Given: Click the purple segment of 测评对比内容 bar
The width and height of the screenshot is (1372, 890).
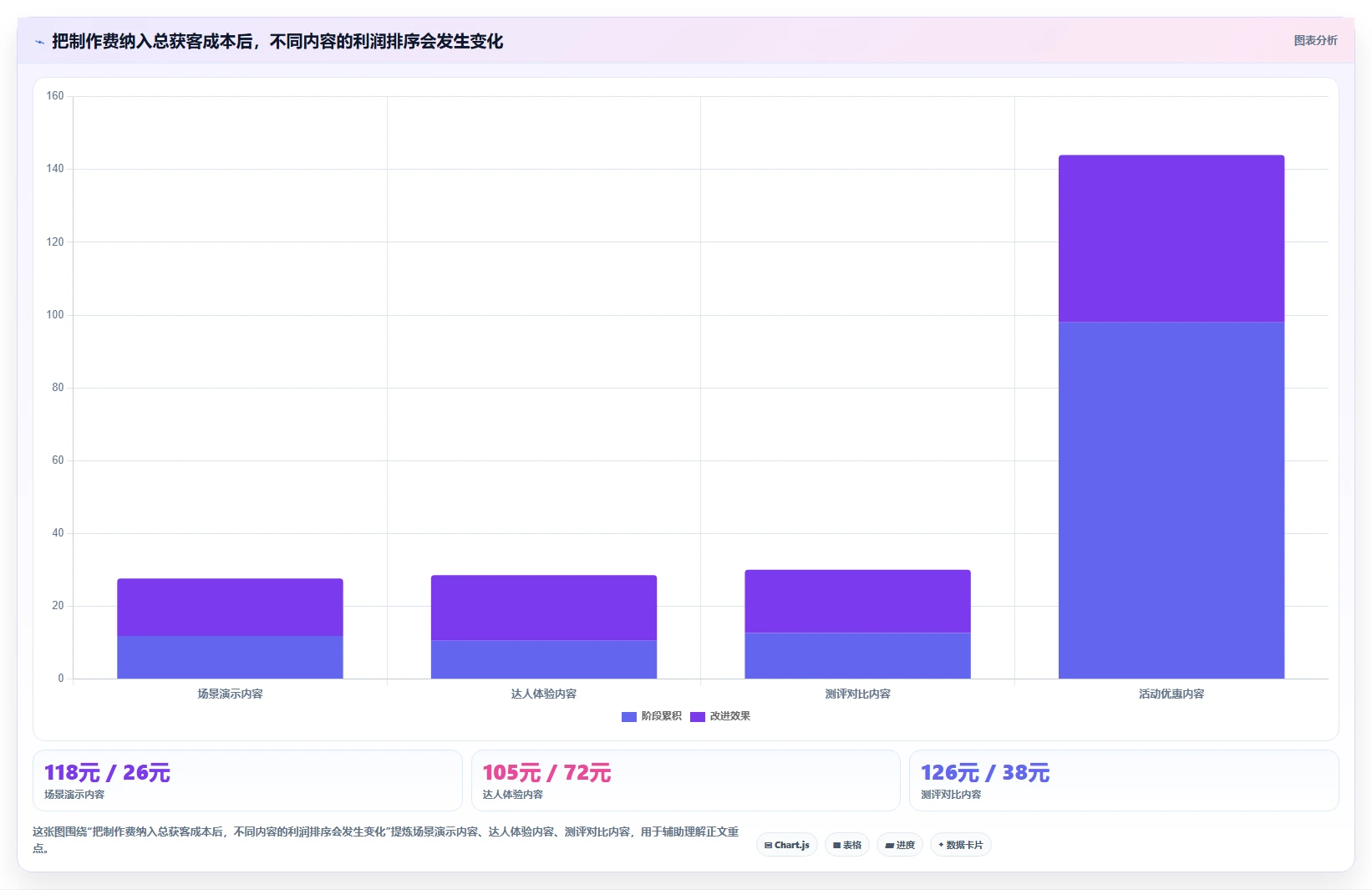Looking at the screenshot, I should coord(857,602).
